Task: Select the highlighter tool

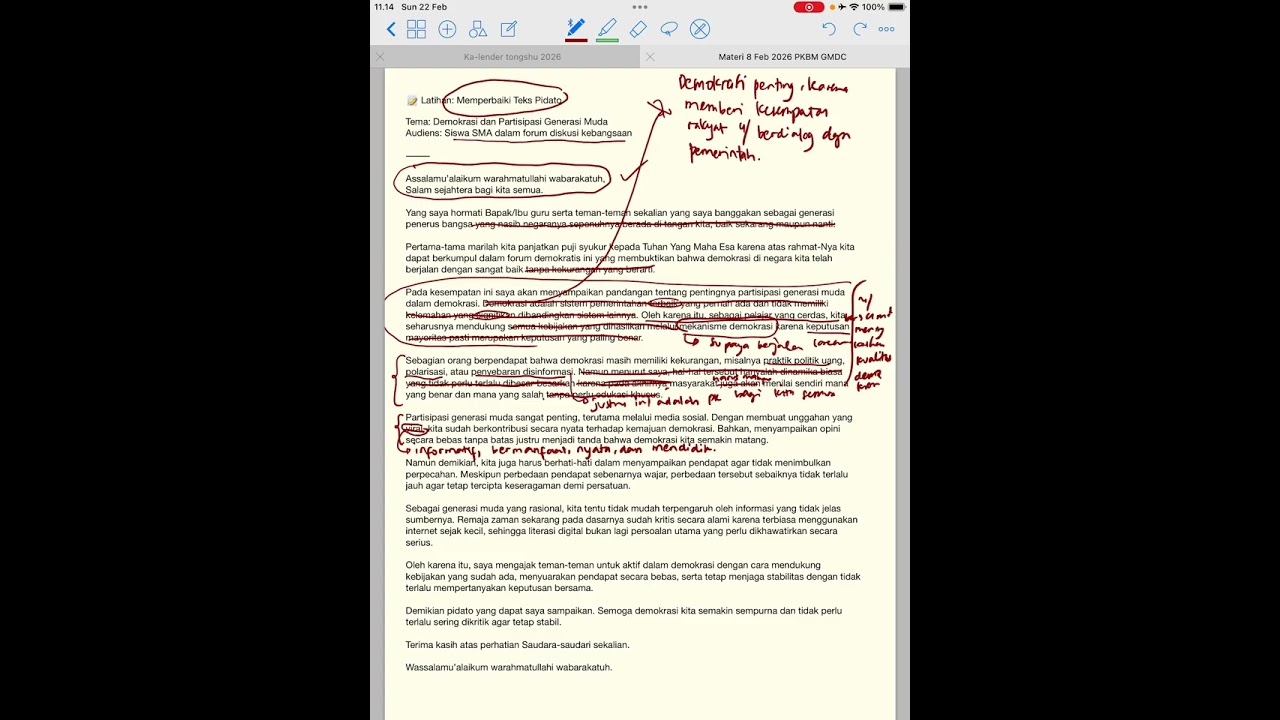Action: [607, 27]
